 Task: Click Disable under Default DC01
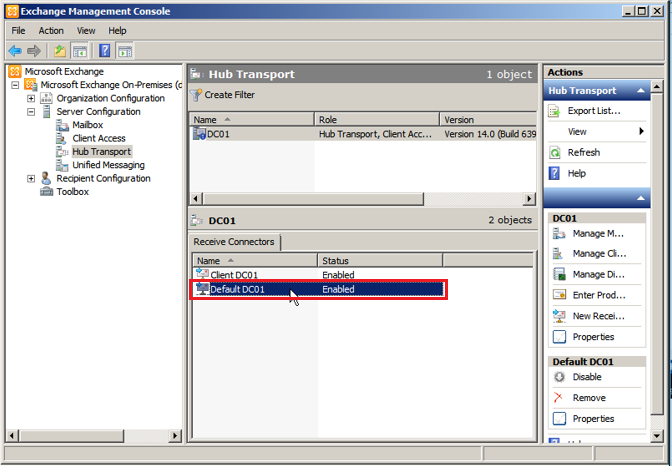587,377
